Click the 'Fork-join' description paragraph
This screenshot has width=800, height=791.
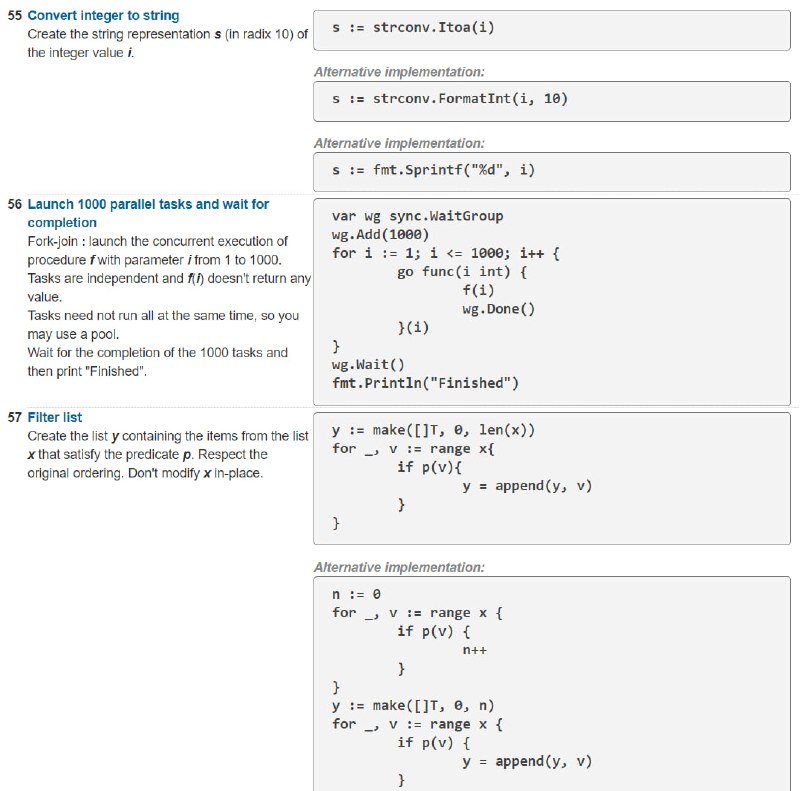169,306
